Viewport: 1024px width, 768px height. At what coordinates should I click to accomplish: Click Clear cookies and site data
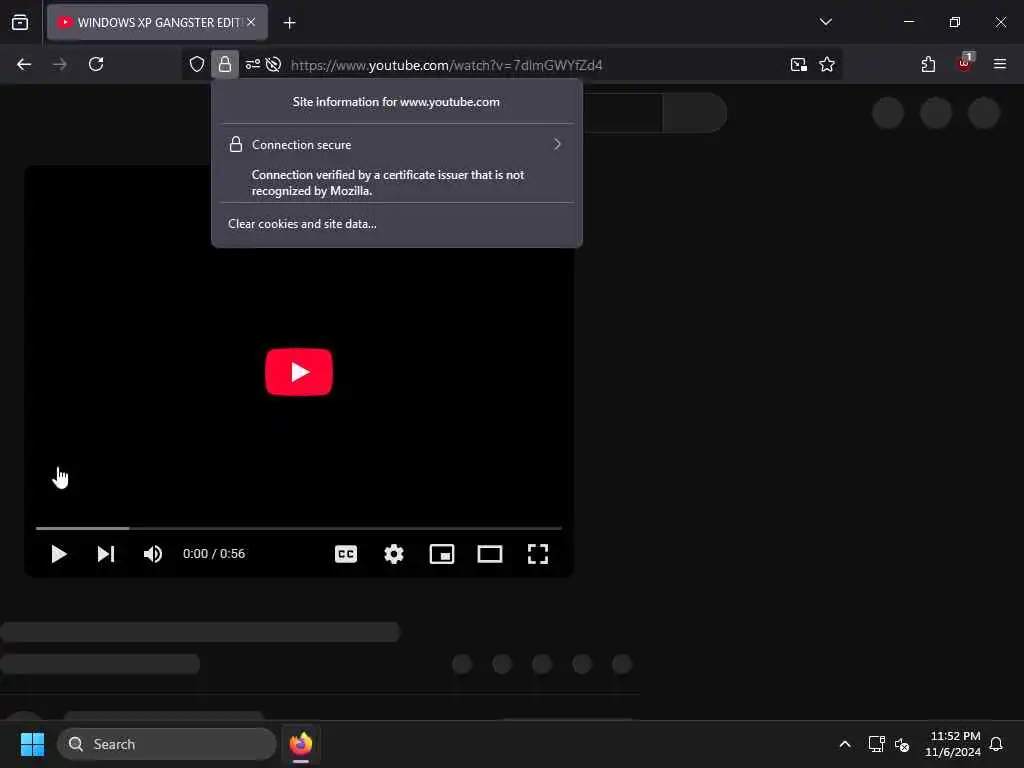[302, 223]
